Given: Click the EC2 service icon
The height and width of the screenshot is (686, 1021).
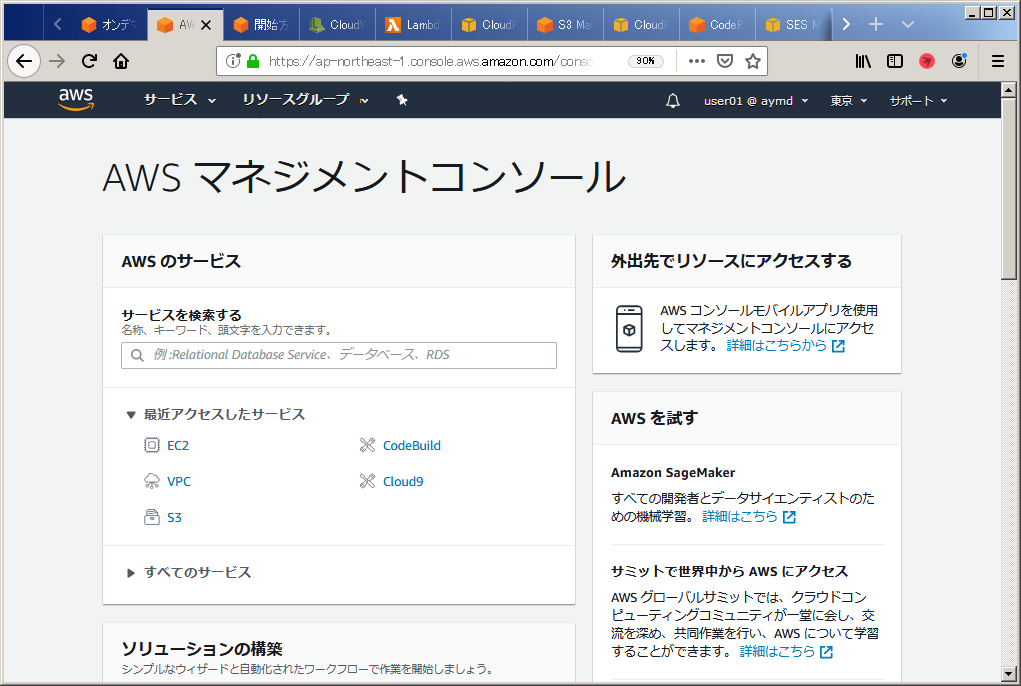Looking at the screenshot, I should tap(152, 445).
